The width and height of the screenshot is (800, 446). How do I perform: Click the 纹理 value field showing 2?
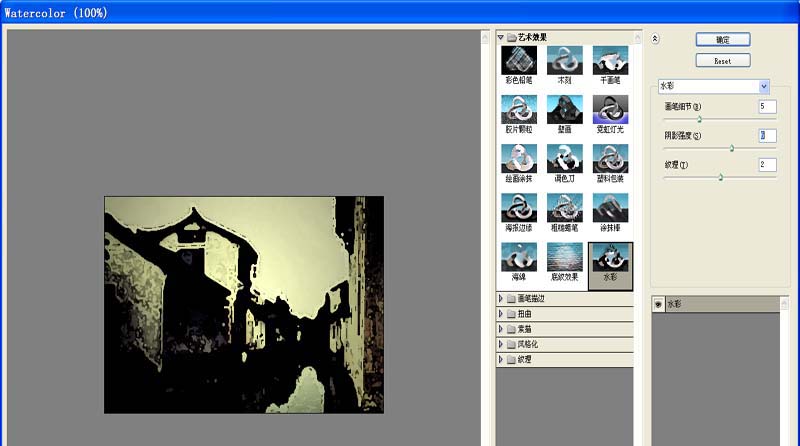pos(767,165)
